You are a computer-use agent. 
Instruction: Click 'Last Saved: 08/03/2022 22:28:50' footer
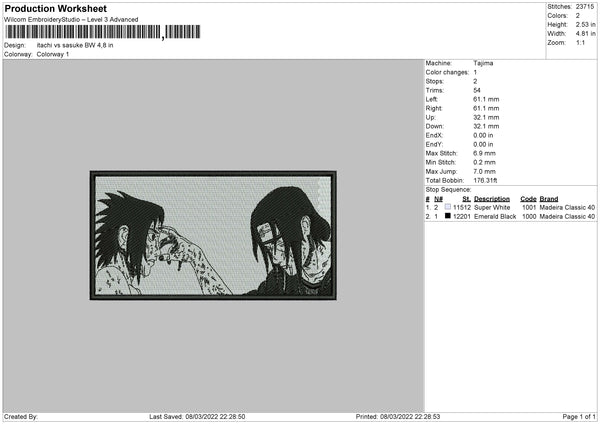(x=197, y=417)
